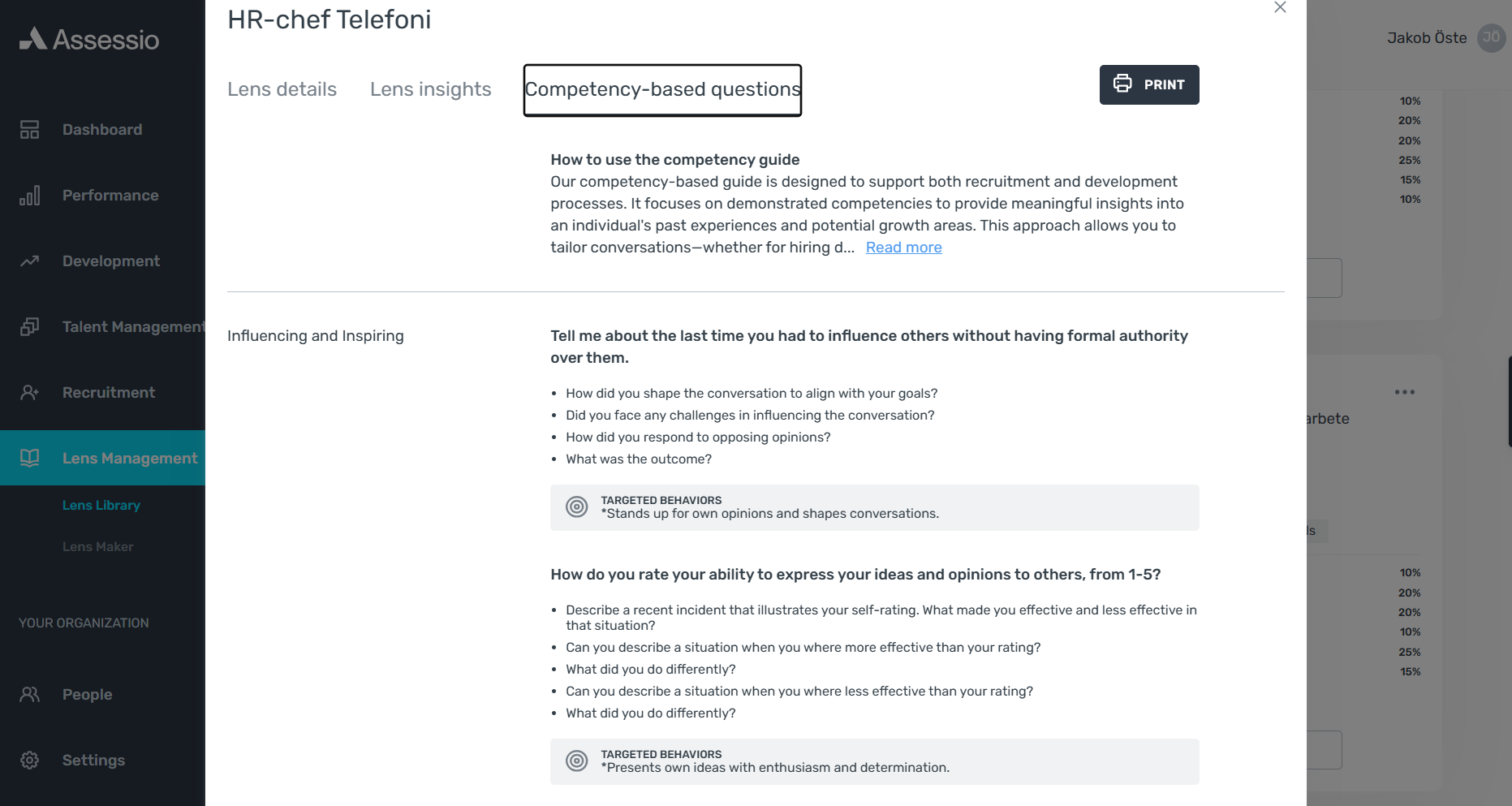This screenshot has height=806, width=1512.
Task: Open Dashboard via its sidebar icon
Action: point(30,129)
